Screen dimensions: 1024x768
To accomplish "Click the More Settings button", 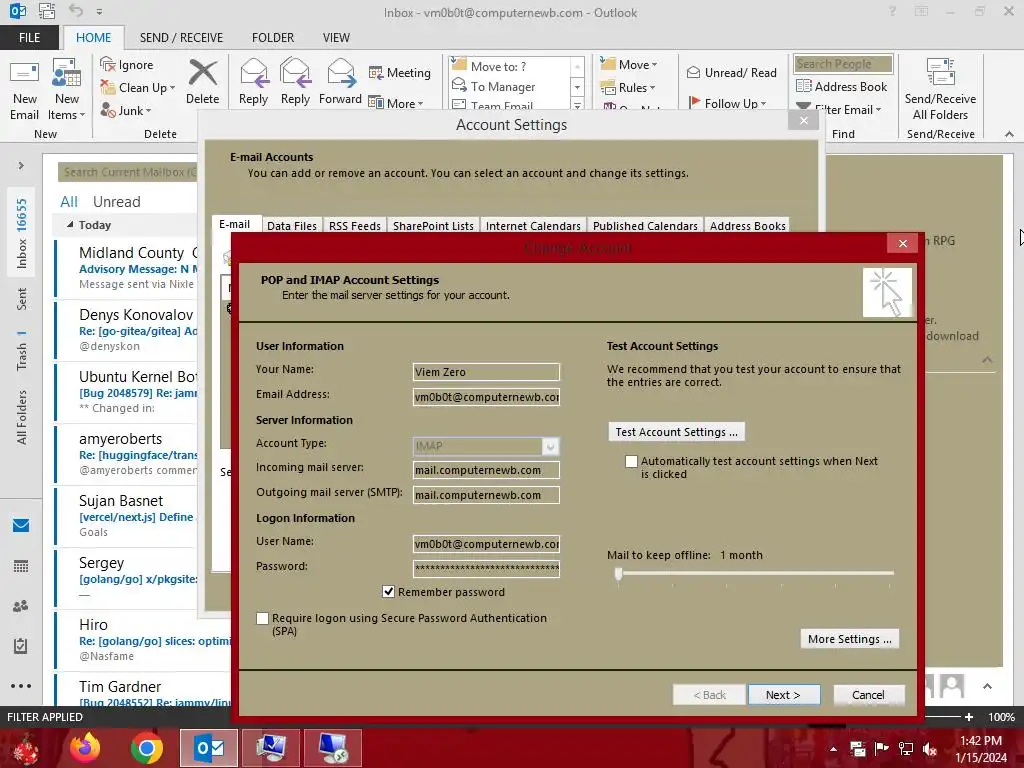I will click(x=850, y=639).
